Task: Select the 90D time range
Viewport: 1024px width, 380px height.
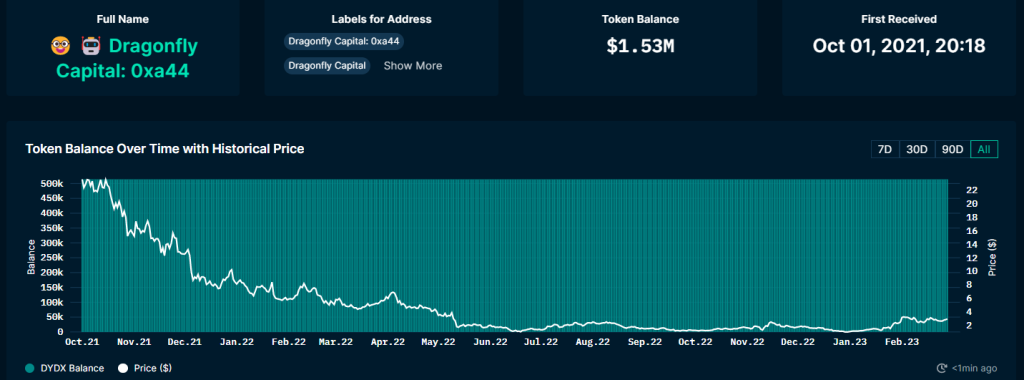Action: point(952,149)
